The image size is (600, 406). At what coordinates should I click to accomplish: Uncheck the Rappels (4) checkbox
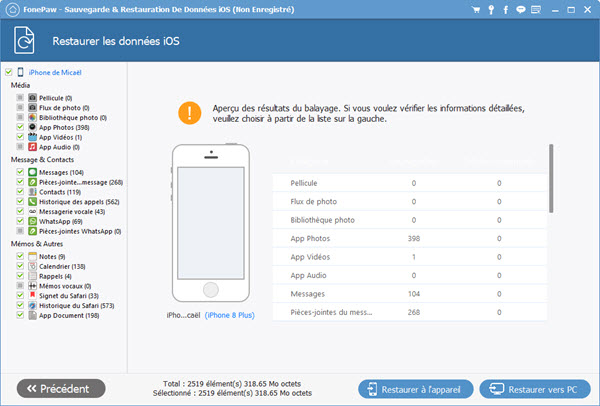tap(20, 276)
